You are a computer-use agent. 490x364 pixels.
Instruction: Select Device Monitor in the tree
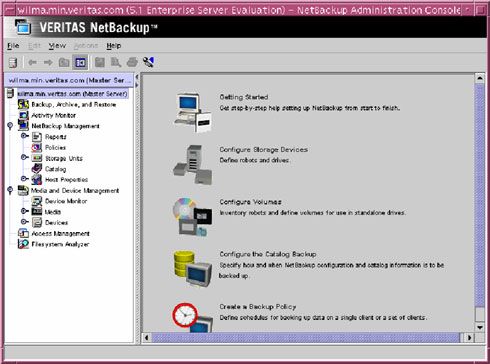click(66, 201)
